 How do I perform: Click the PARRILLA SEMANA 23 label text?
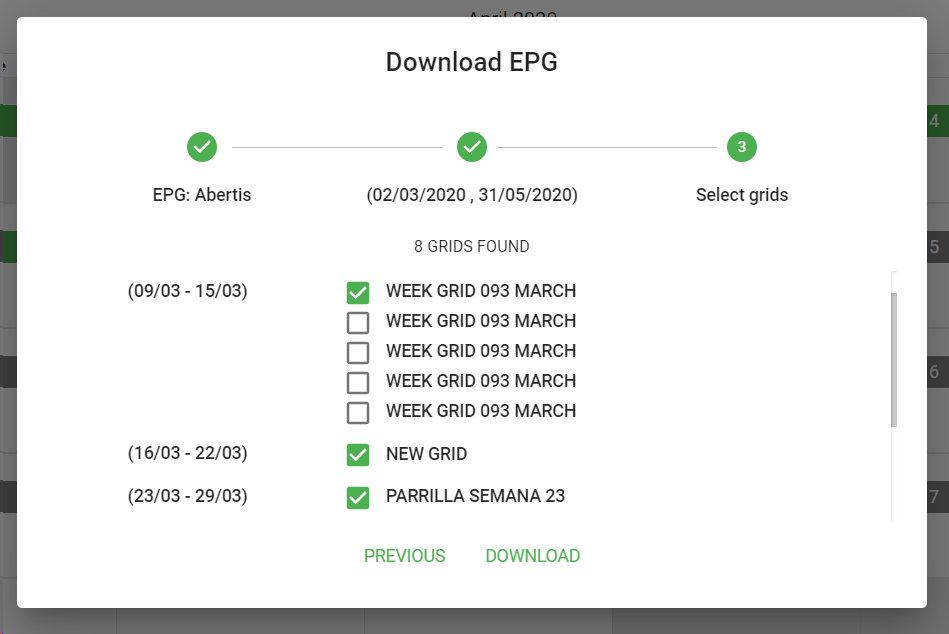(475, 496)
